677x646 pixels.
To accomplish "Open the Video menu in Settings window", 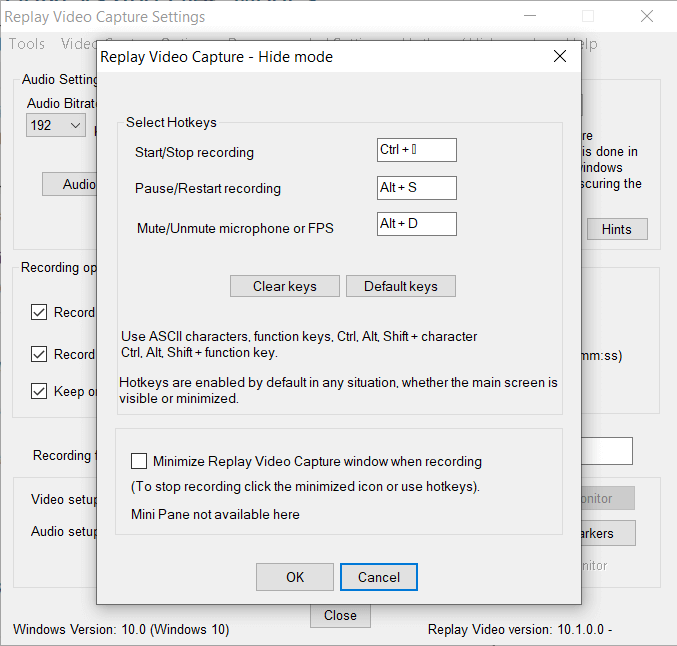I will point(79,44).
